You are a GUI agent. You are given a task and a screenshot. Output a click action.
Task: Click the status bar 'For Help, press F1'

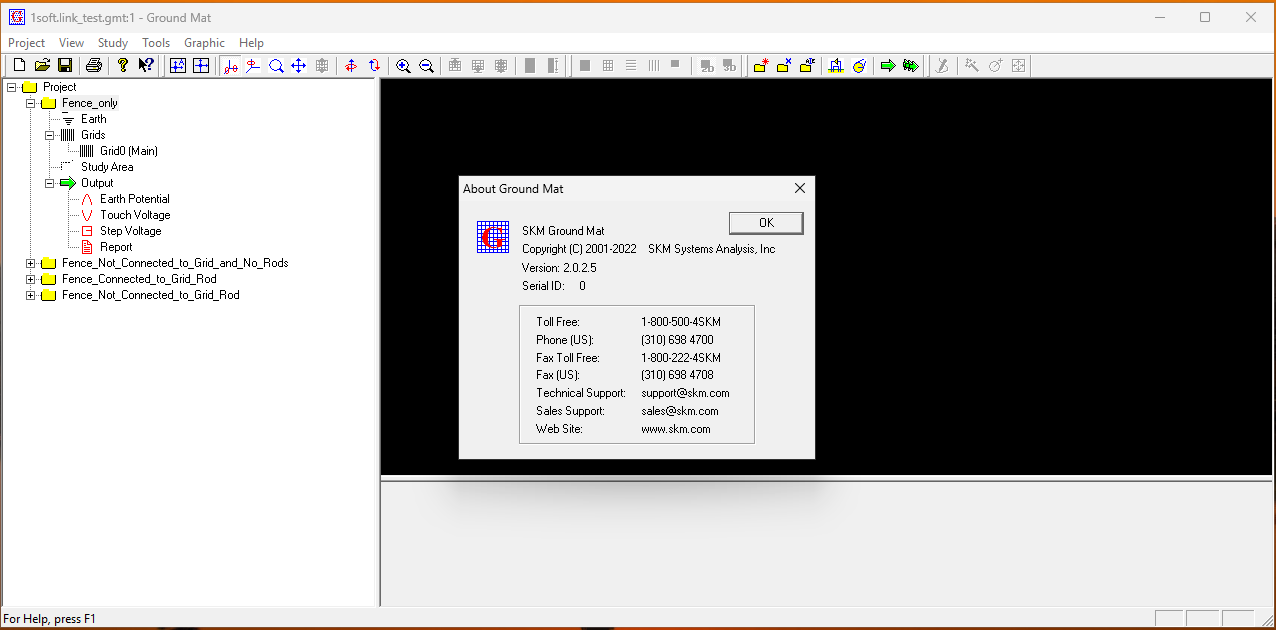(50, 619)
